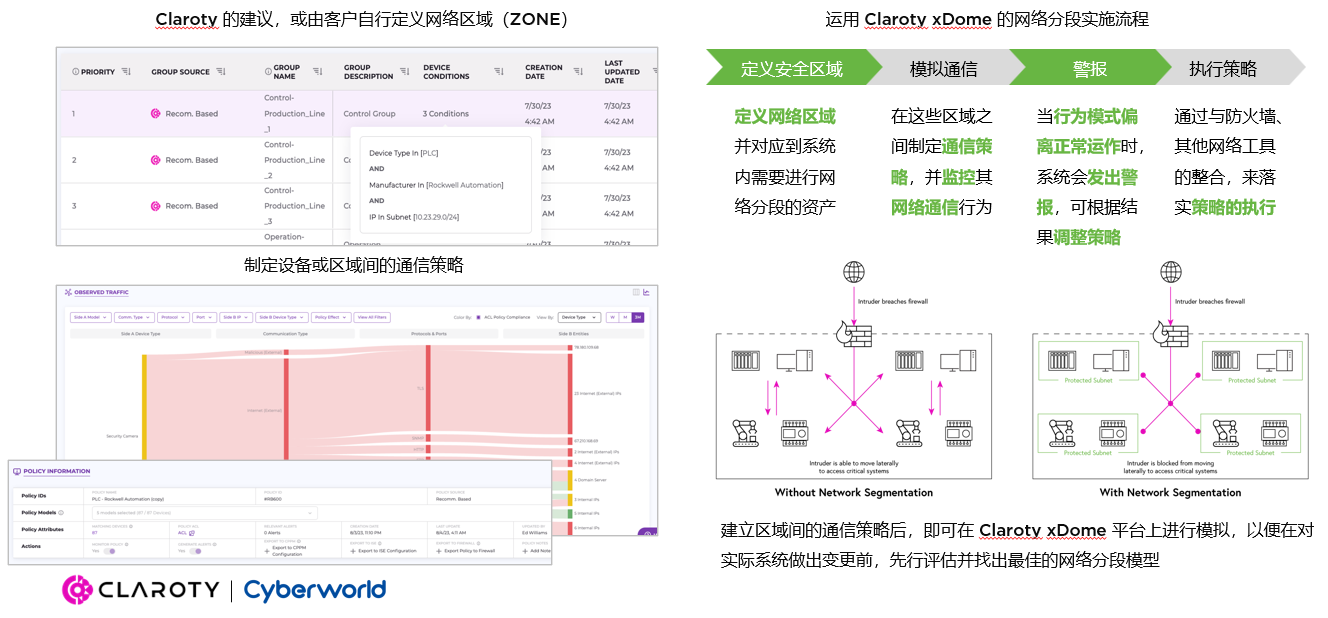Switch Observed Traffic to chart view icon
Screen dimensions: 1328x618
pyautogui.click(x=647, y=292)
